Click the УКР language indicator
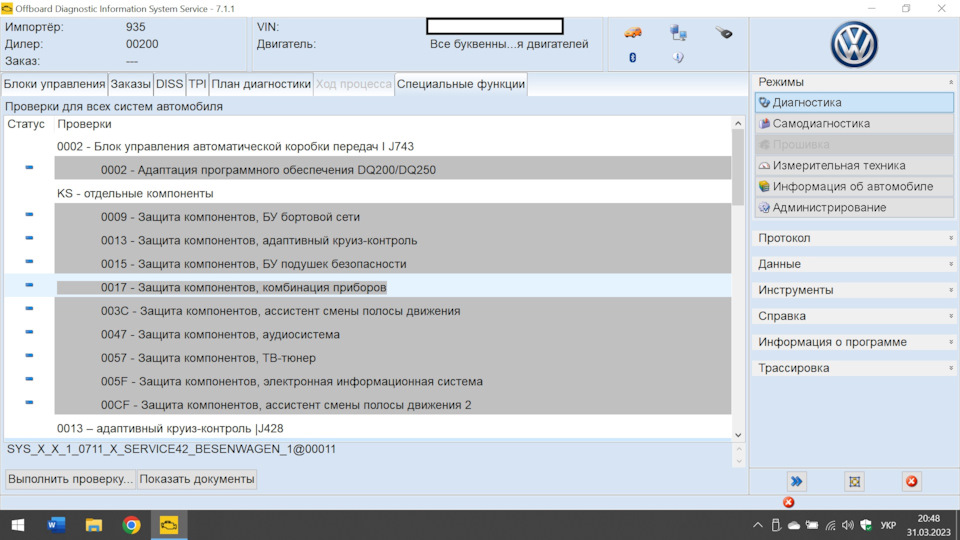 [888, 525]
